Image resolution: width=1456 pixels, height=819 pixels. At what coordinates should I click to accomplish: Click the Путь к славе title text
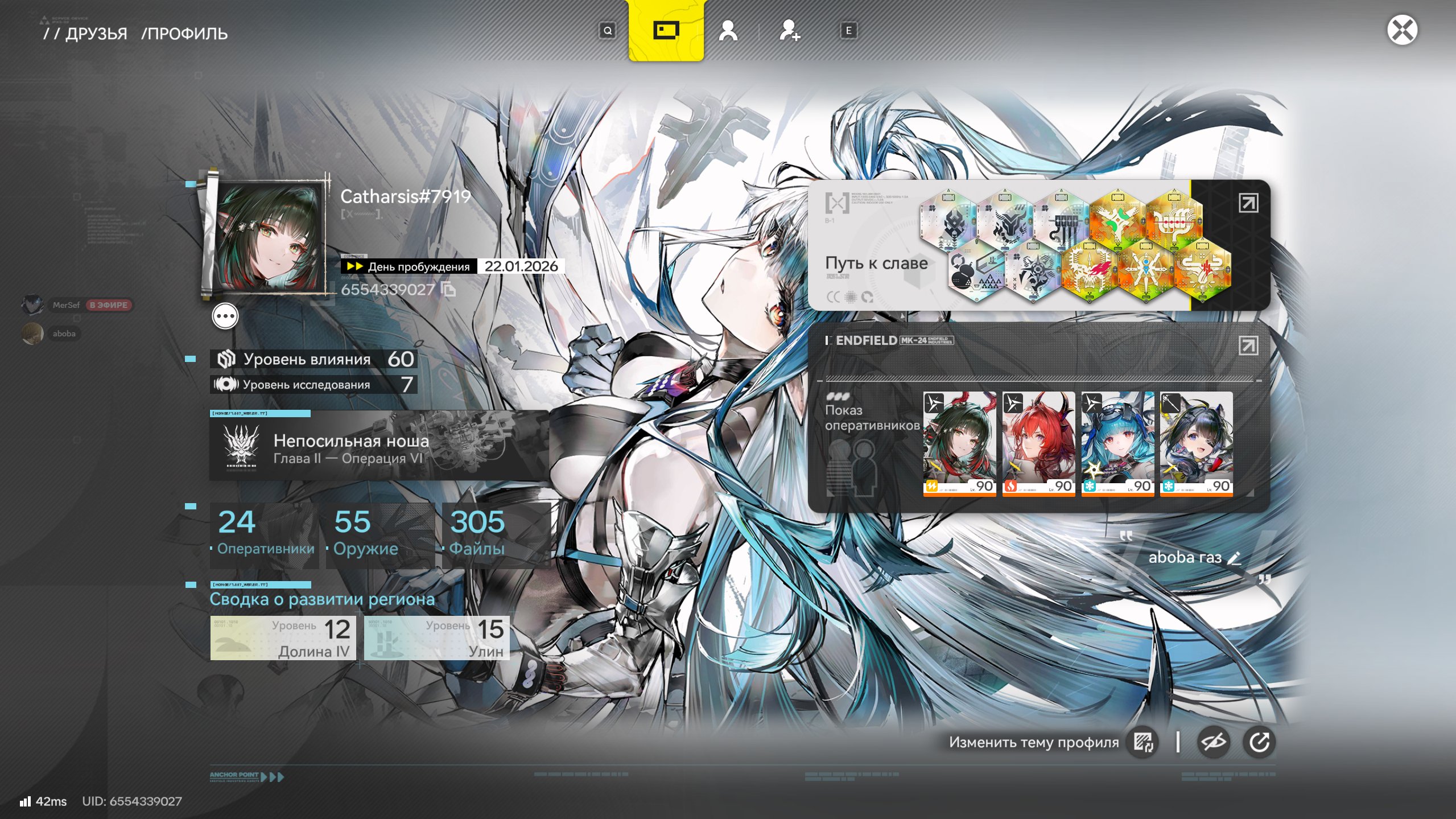tap(876, 263)
